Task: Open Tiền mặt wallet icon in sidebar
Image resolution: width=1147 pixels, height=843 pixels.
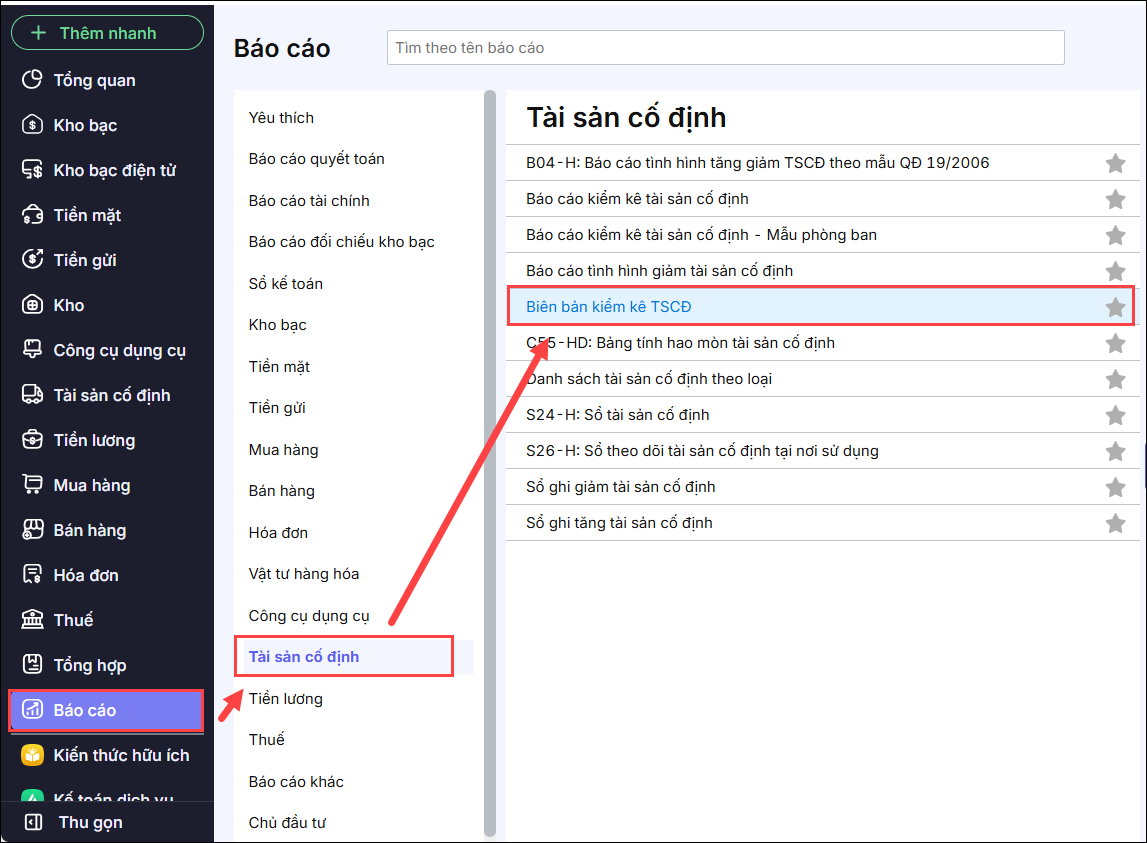Action: tap(32, 215)
